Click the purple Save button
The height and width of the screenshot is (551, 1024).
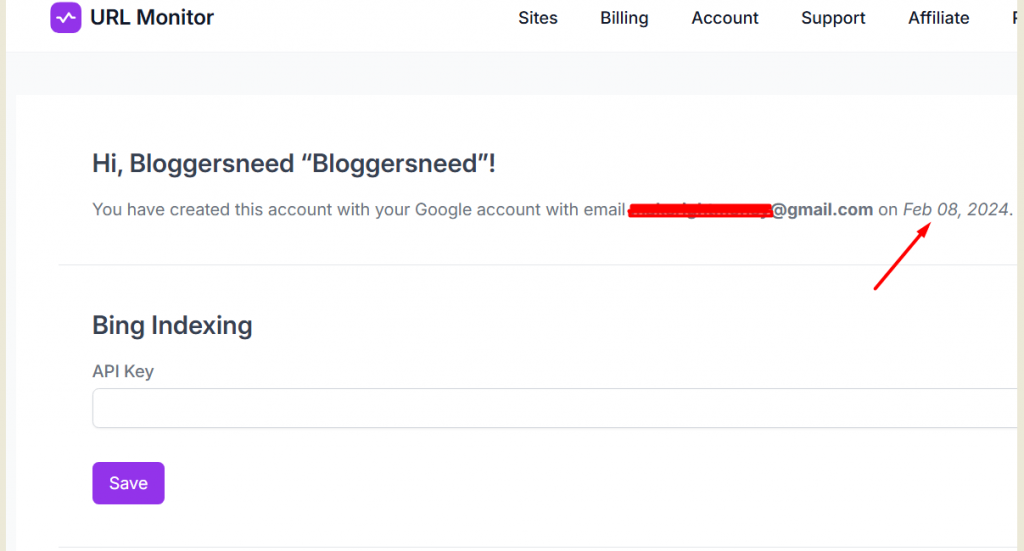128,483
